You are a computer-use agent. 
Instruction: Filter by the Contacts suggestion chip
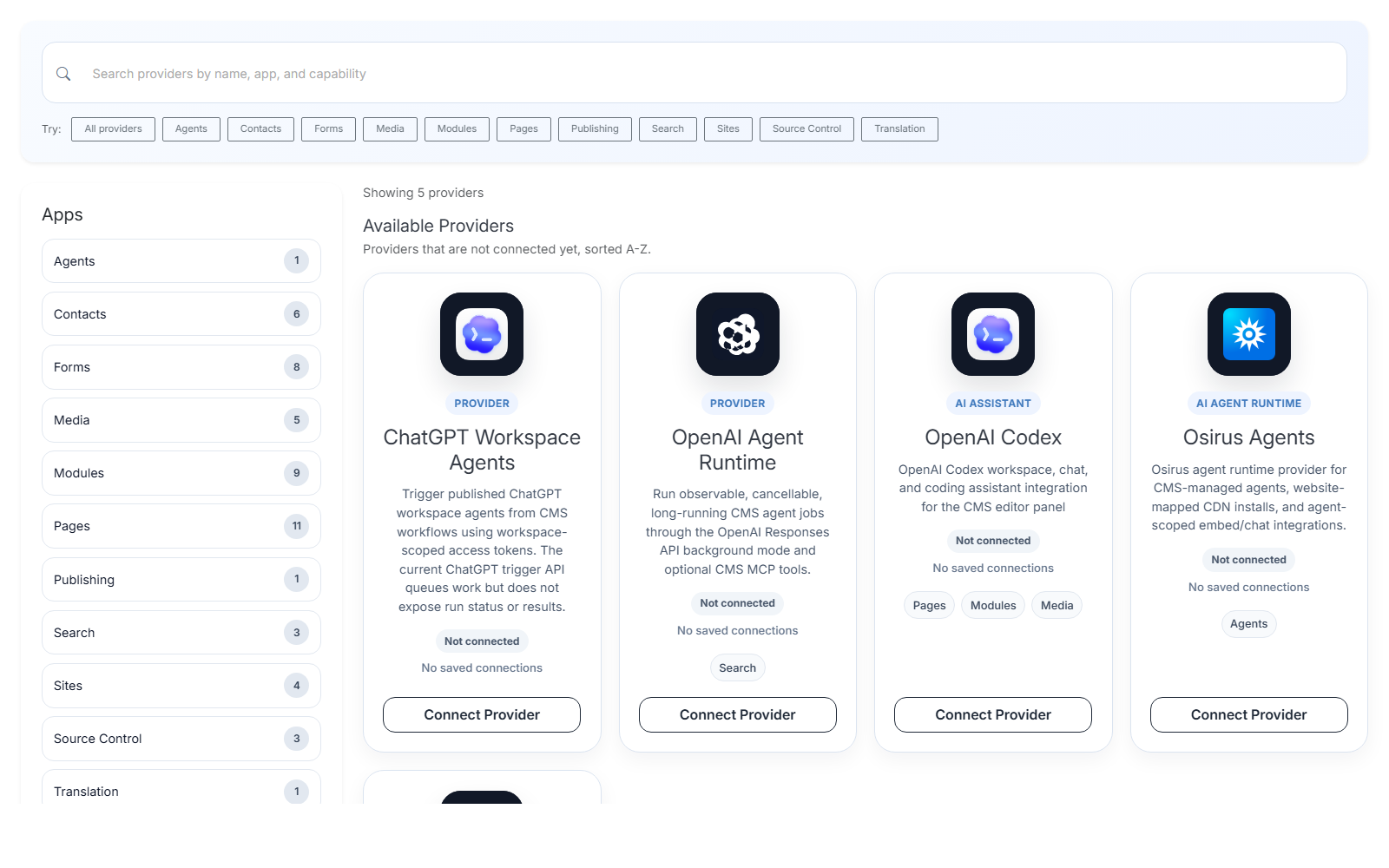pos(260,129)
